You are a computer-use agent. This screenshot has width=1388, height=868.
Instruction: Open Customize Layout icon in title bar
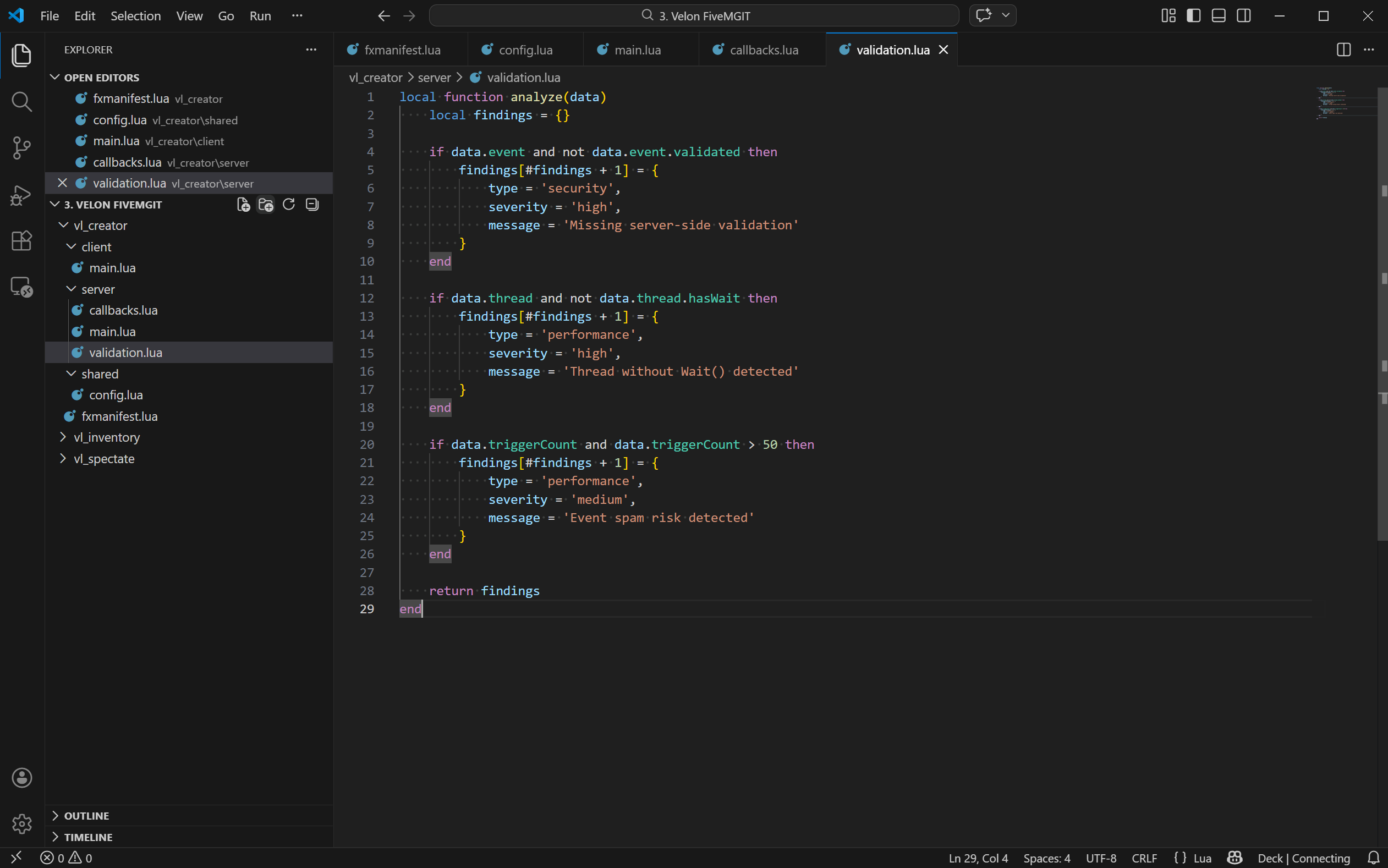tap(1168, 15)
